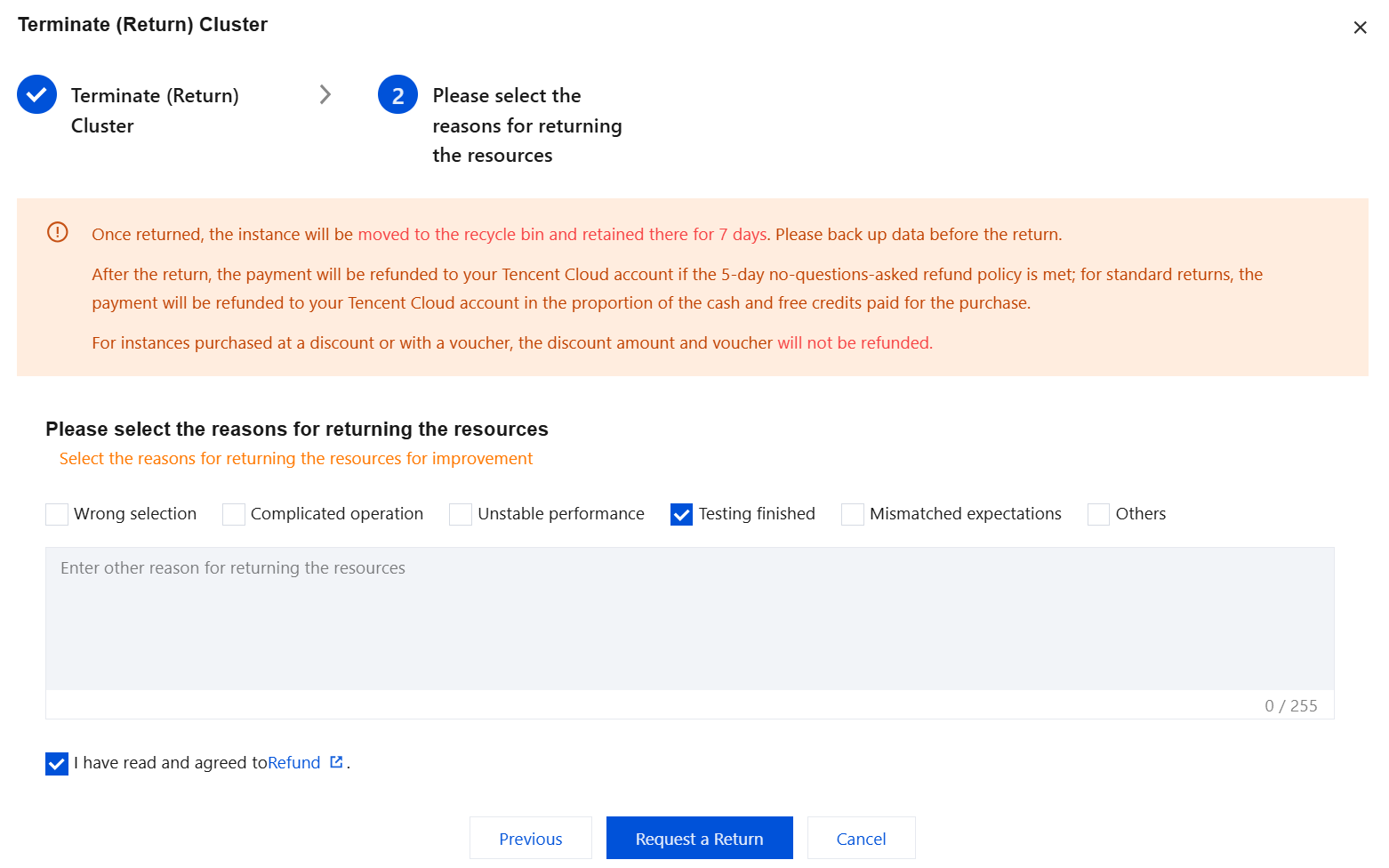Image resolution: width=1389 pixels, height=868 pixels.
Task: Cancel the return request
Action: click(861, 839)
